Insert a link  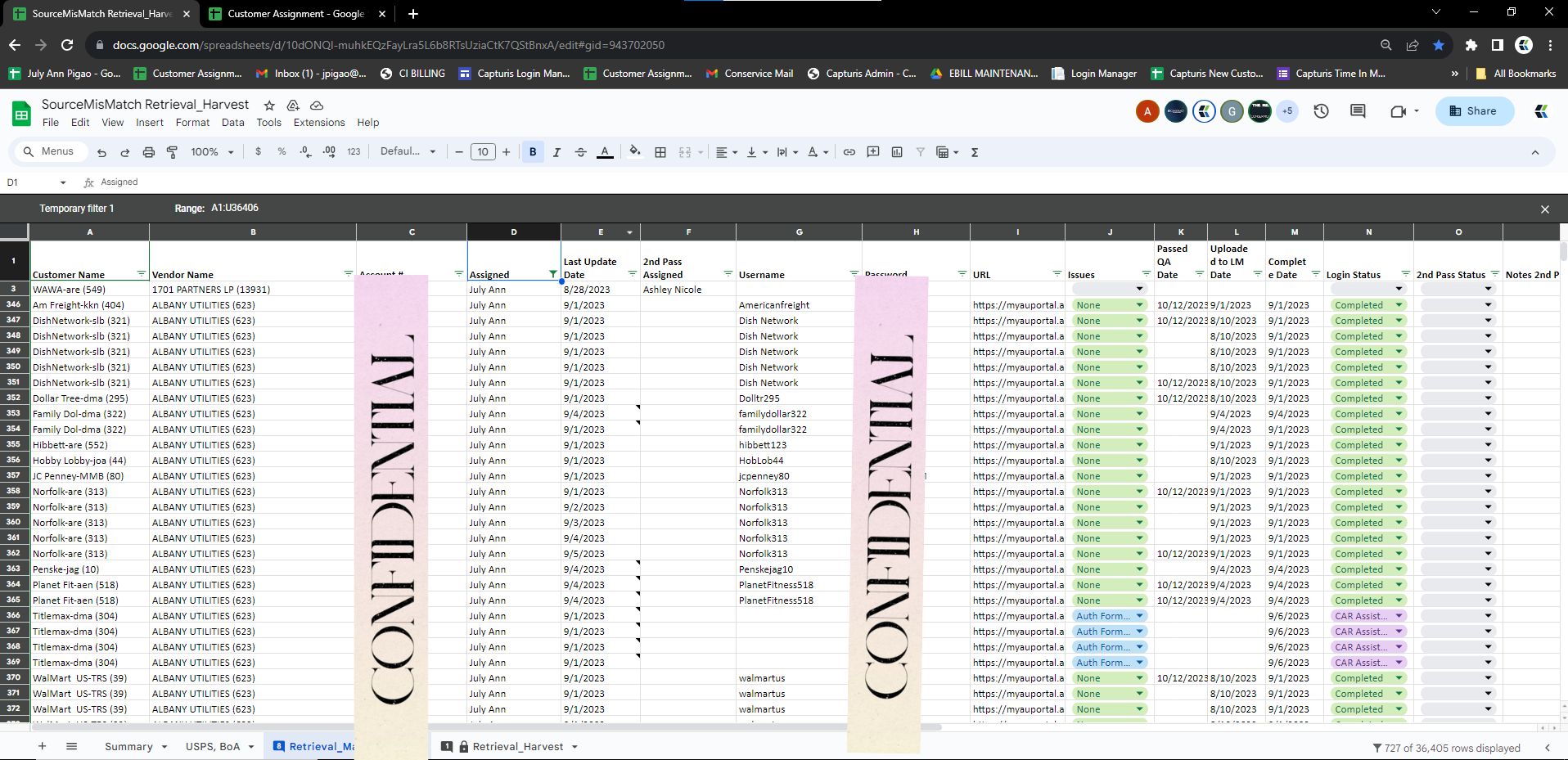pos(849,152)
